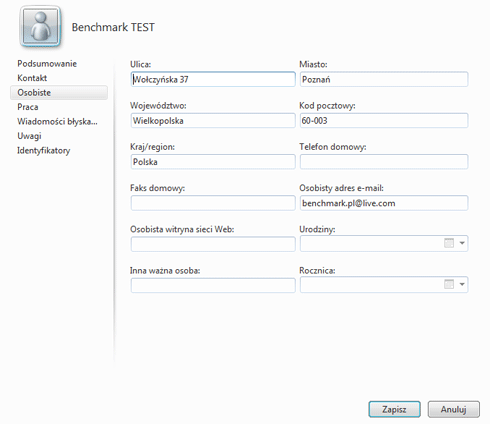Focus the Ulica field with Wołczyńska 37
The width and height of the screenshot is (490, 424).
(213, 79)
